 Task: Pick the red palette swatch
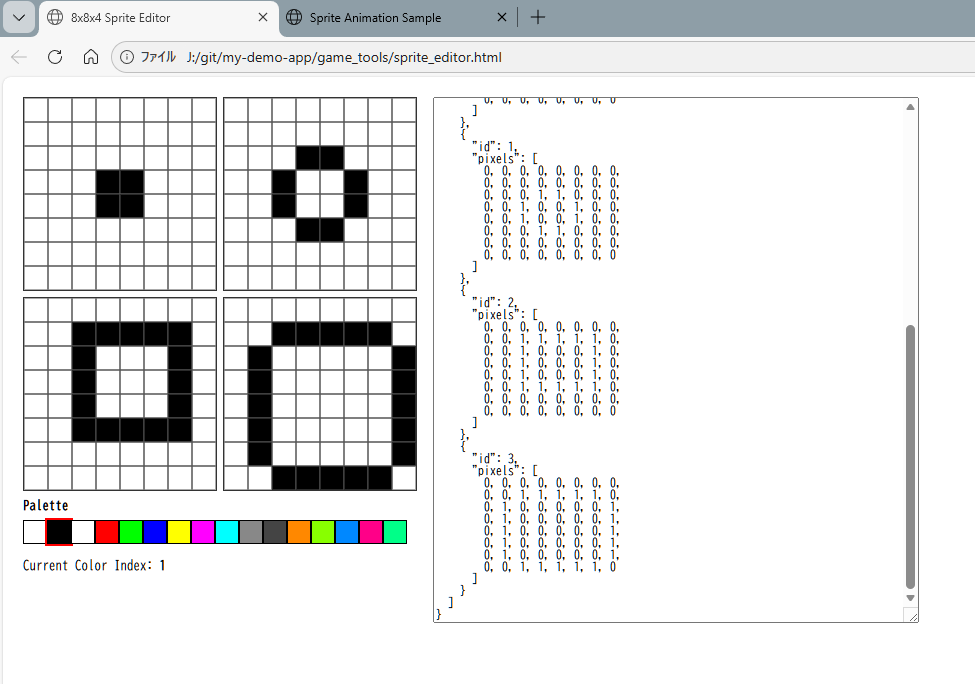tap(107, 532)
